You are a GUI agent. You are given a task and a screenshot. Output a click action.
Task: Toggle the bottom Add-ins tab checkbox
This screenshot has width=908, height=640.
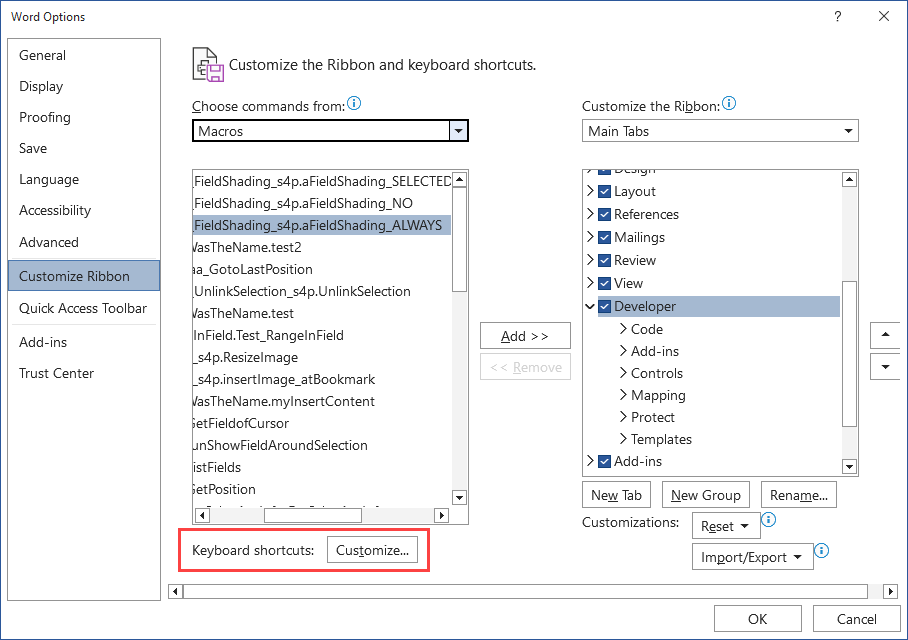click(x=604, y=461)
